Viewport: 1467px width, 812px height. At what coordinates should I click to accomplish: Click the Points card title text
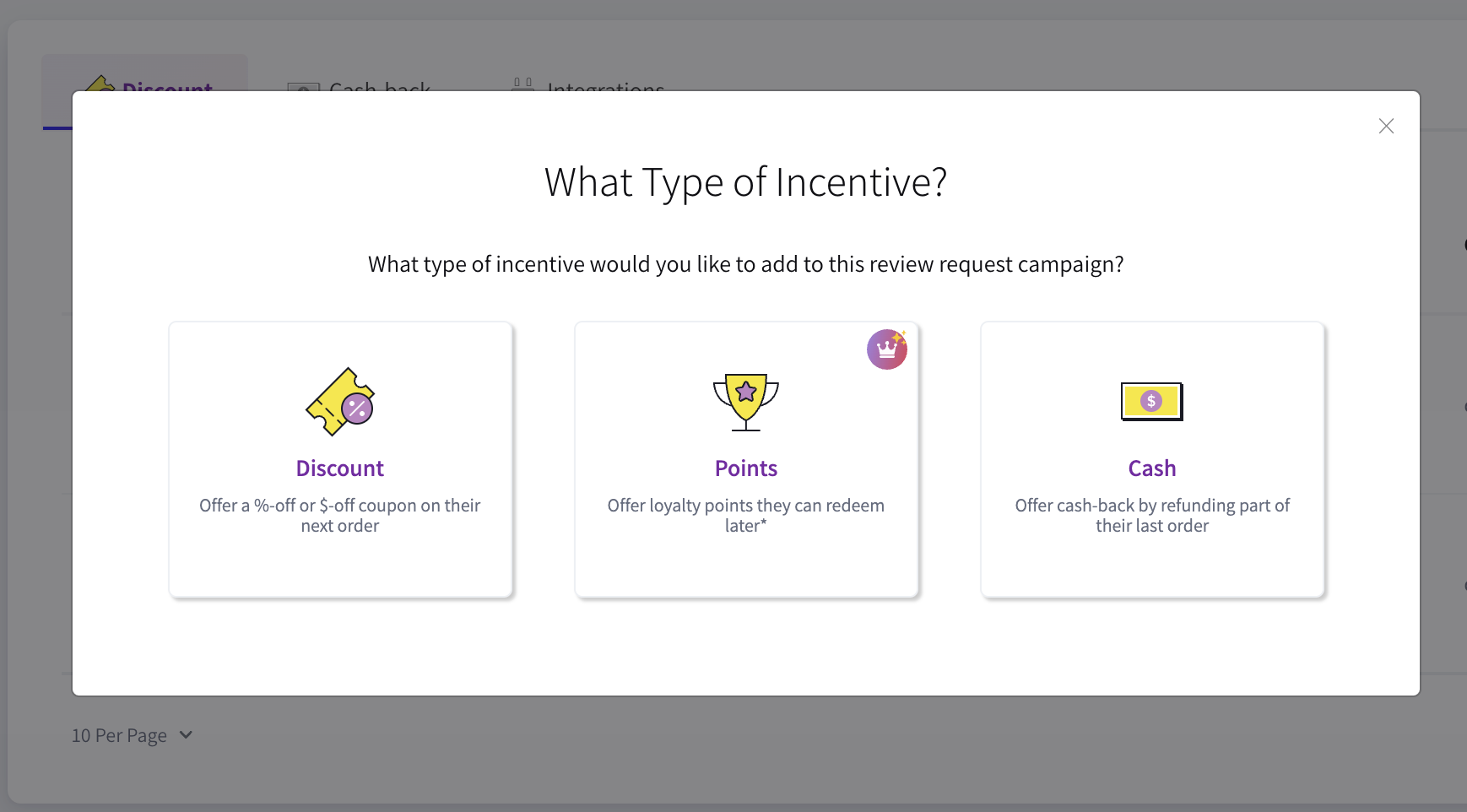click(746, 468)
